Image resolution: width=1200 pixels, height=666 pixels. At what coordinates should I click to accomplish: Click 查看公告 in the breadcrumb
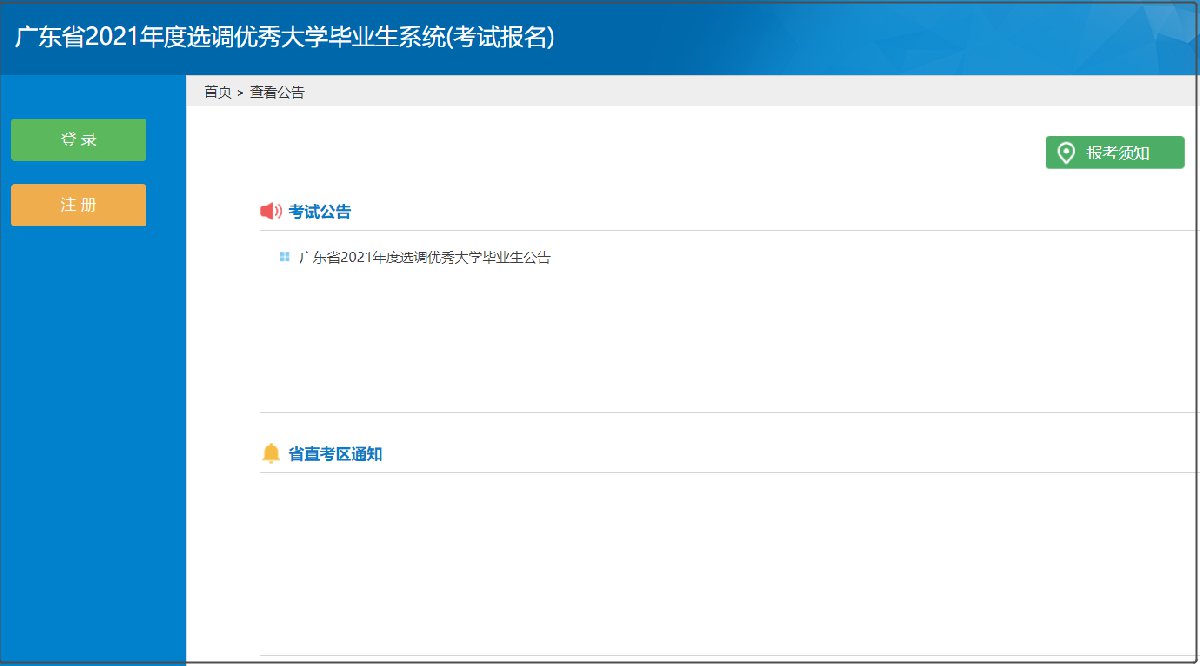(277, 92)
